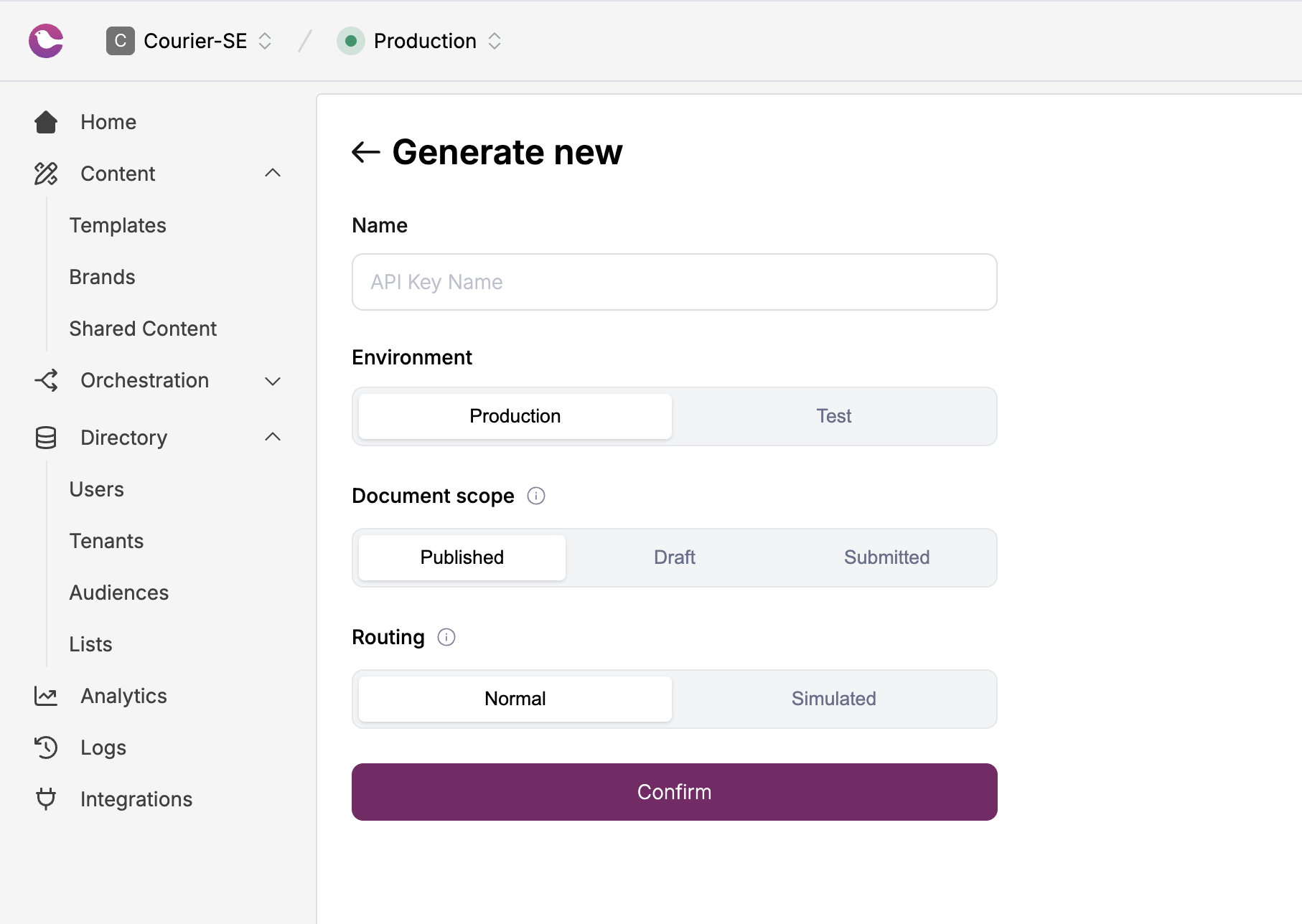Go to the Audiences section

coord(119,593)
